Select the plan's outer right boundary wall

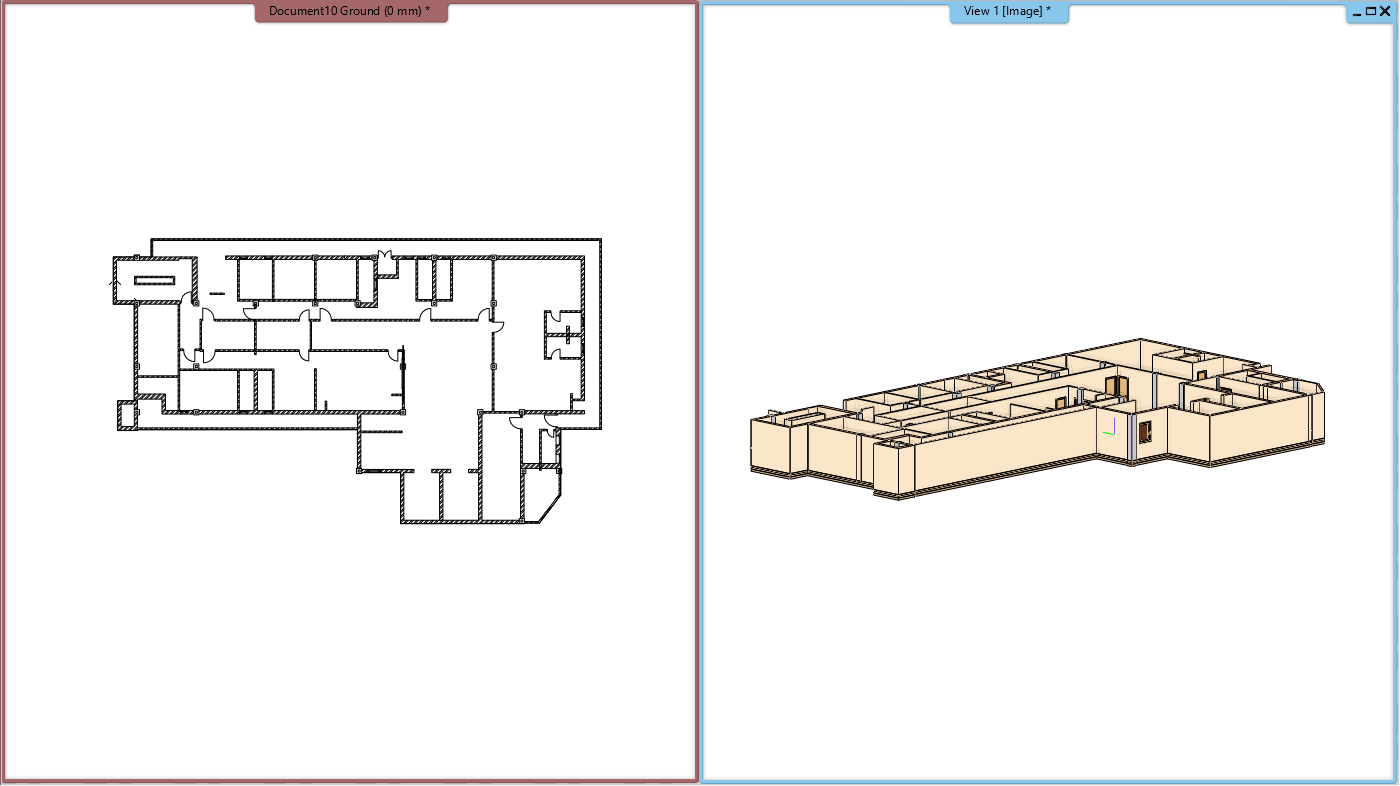click(600, 335)
